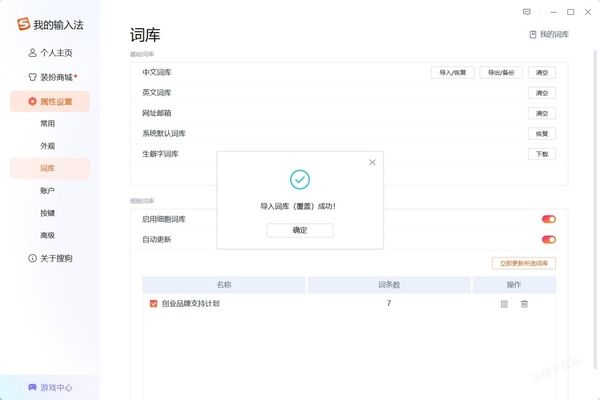Delete 创业品牌支持计划 with trash icon
Screen dimensions: 600x400
coord(524,303)
